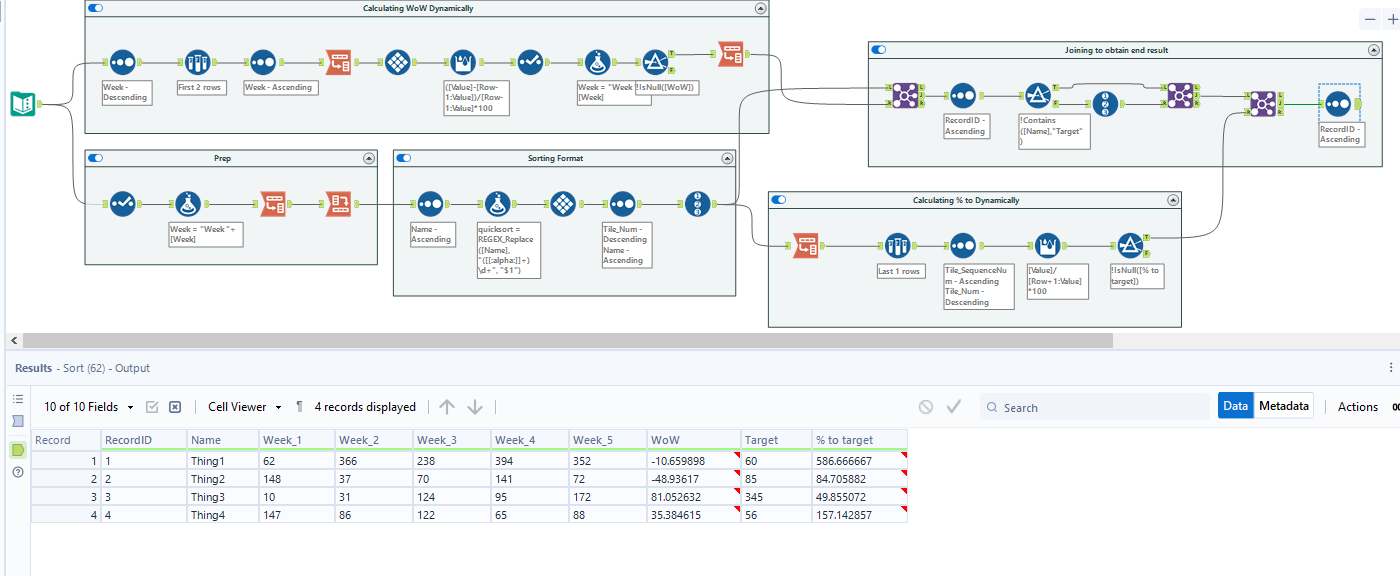Select the Record ID tool in Sorting Format

[699, 204]
